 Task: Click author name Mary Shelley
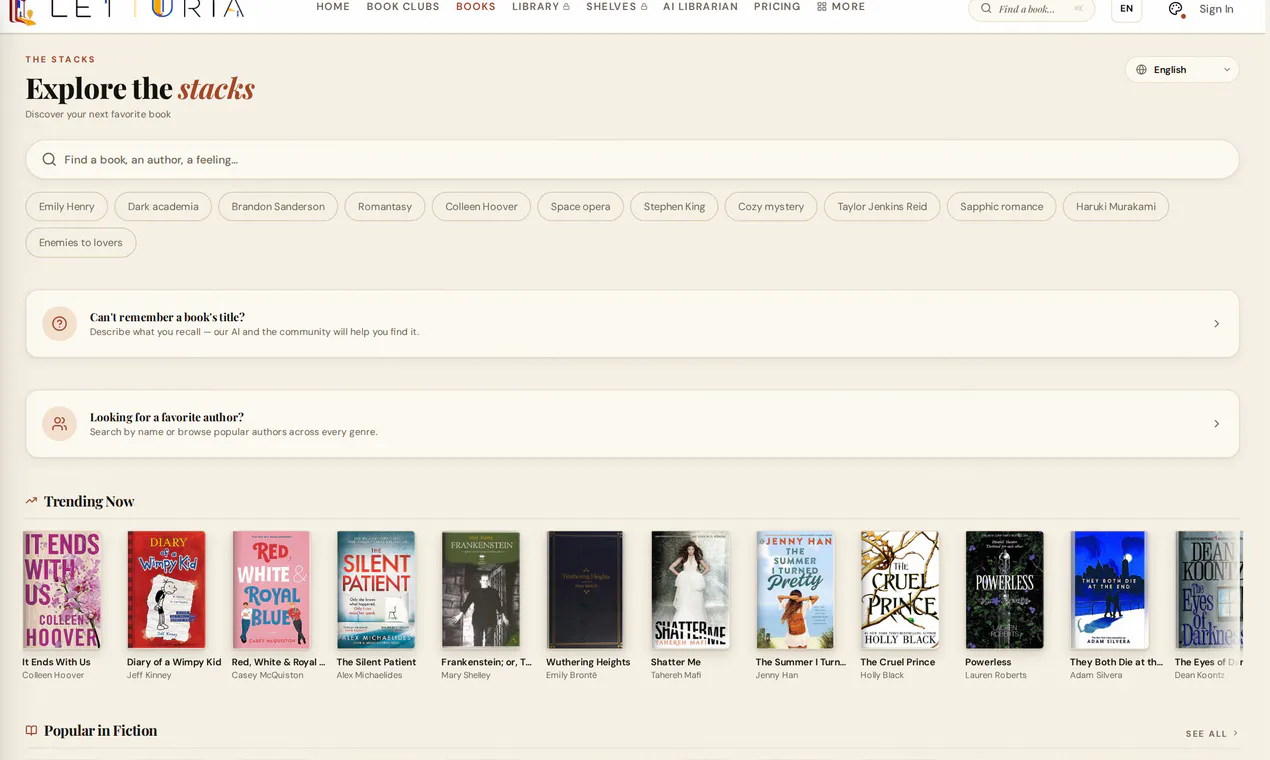(x=466, y=675)
